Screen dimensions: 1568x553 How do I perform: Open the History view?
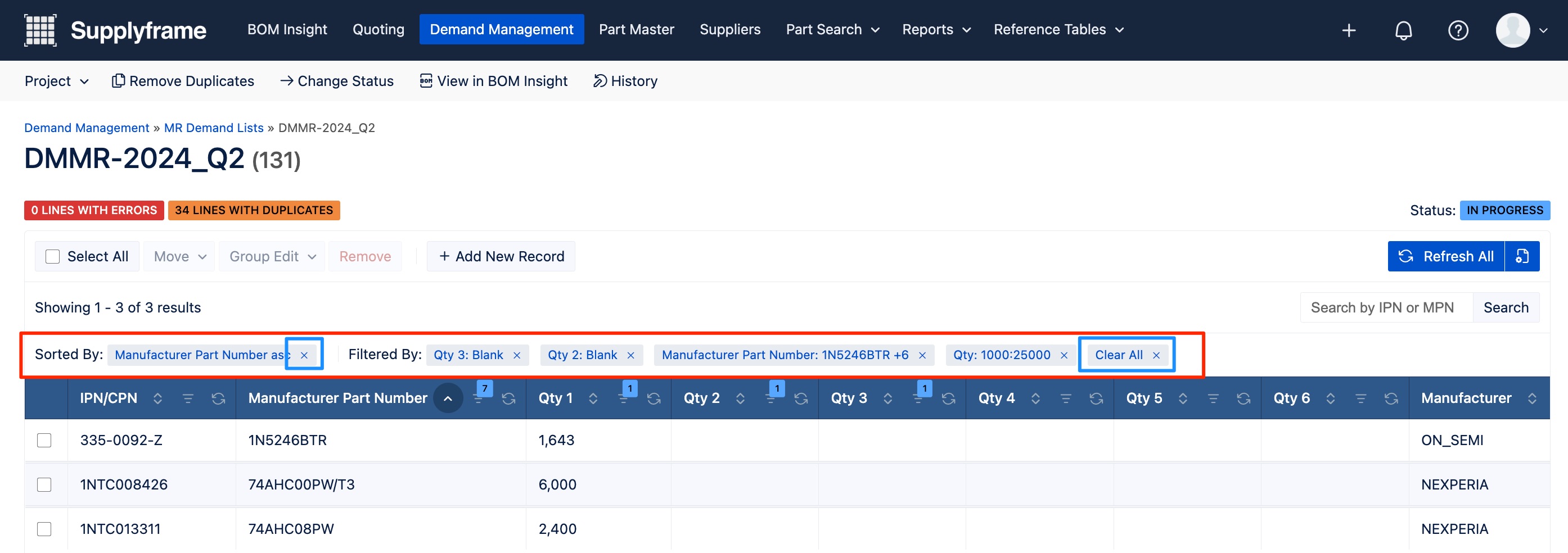pyautogui.click(x=625, y=81)
